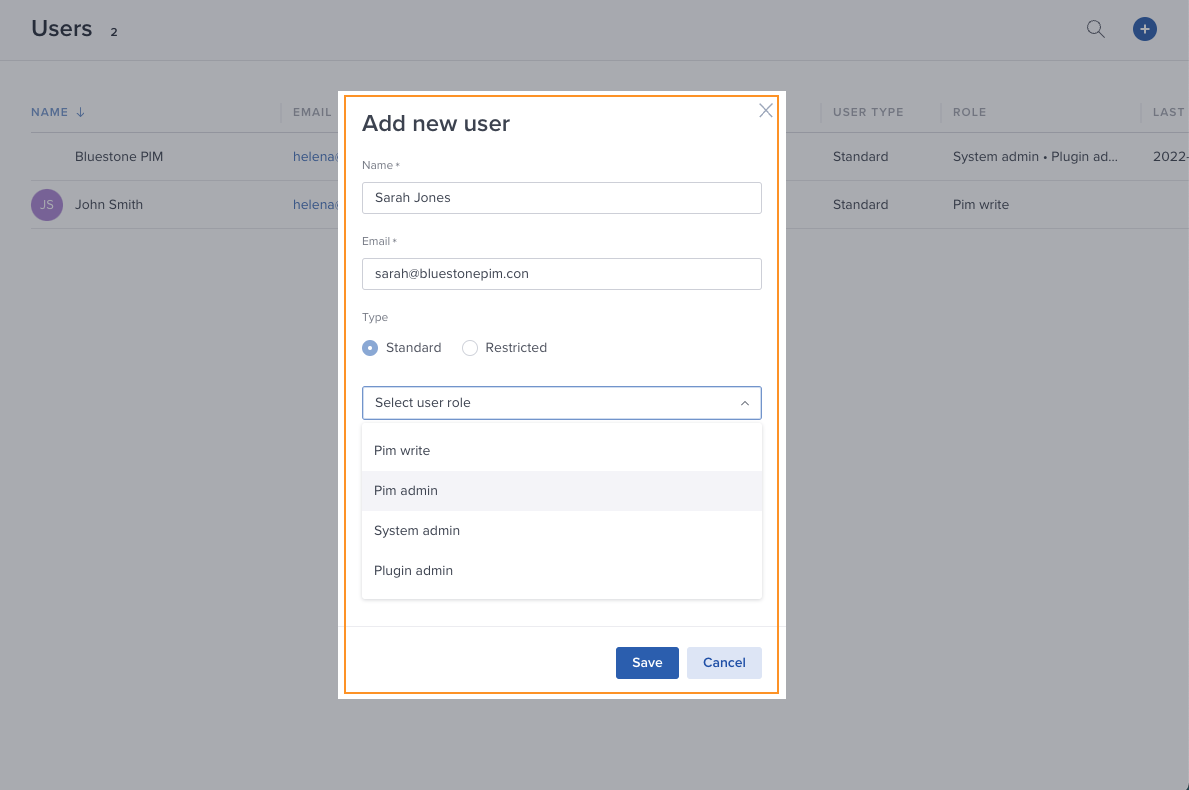
Task: Click the blue plus add user icon
Action: (x=1144, y=29)
